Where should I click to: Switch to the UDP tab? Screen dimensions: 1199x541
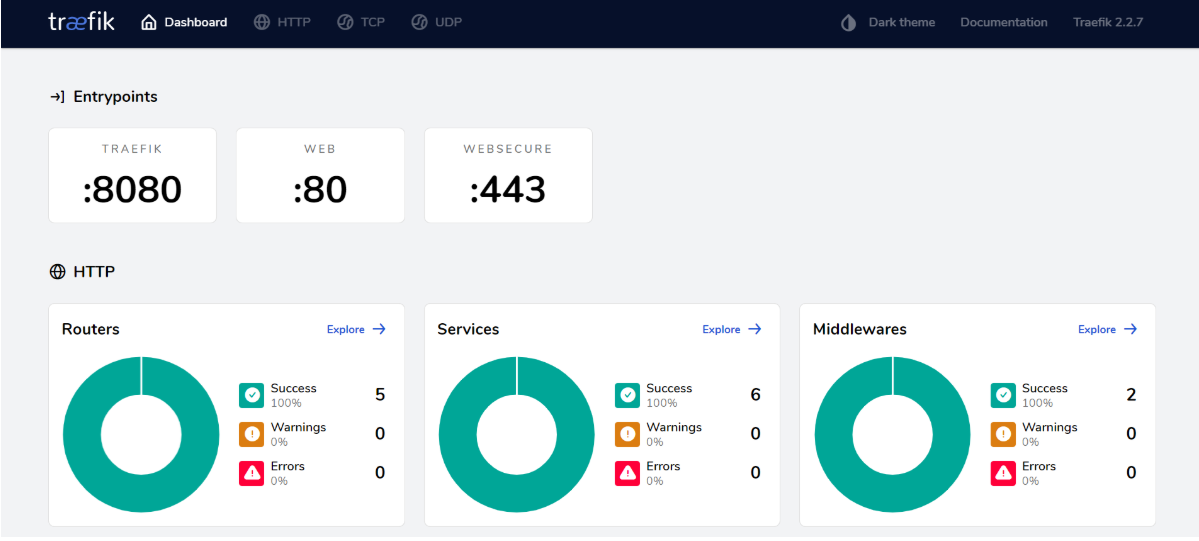pyautogui.click(x=437, y=22)
